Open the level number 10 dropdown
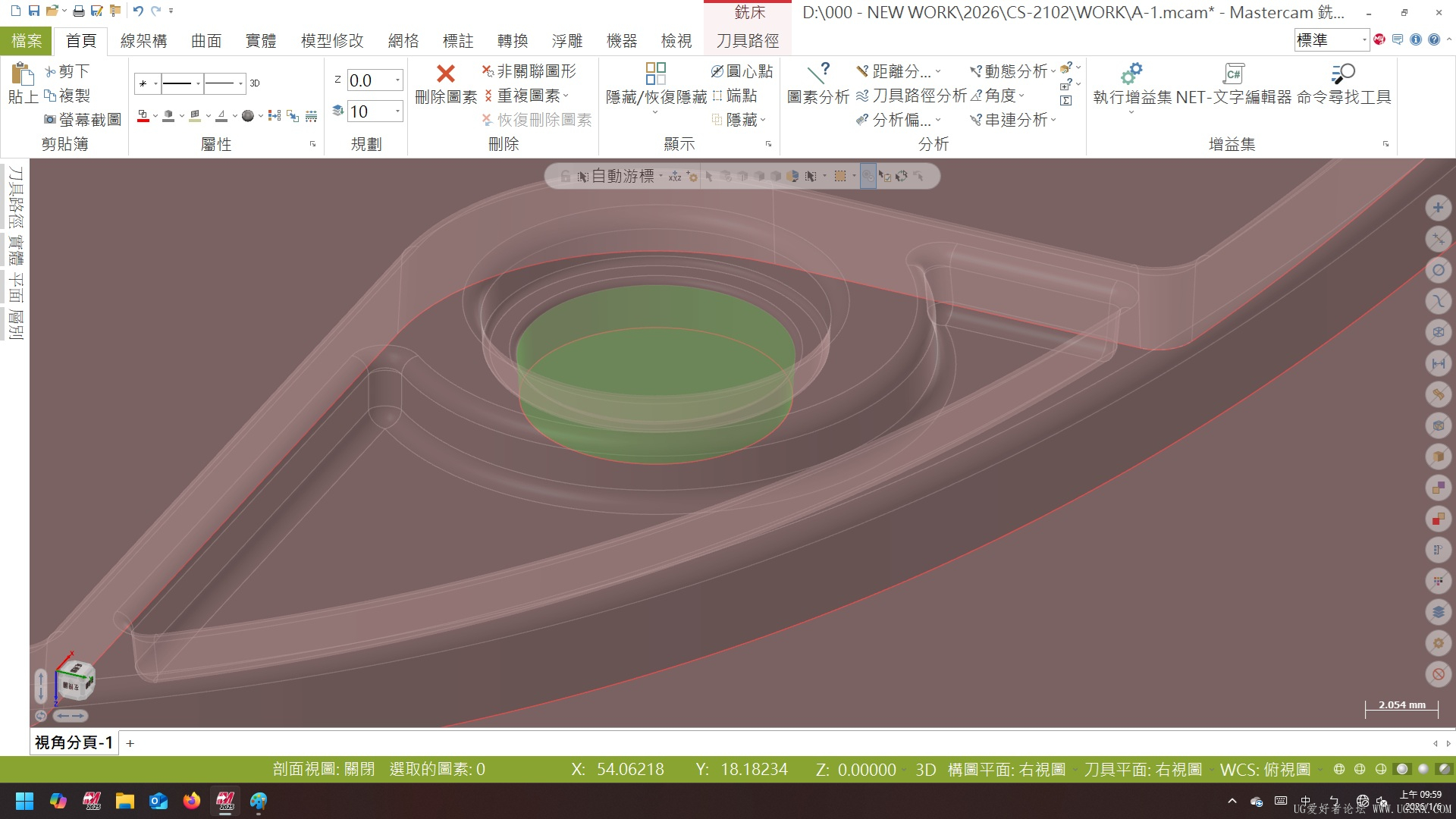This screenshot has width=1456, height=819. (x=397, y=111)
